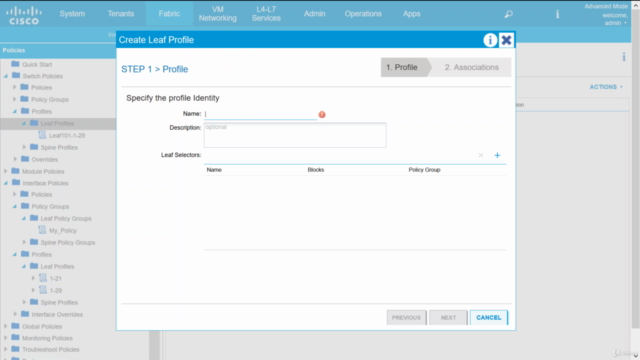
Task: Expand the Interface Overrides node
Action: (x=15, y=314)
